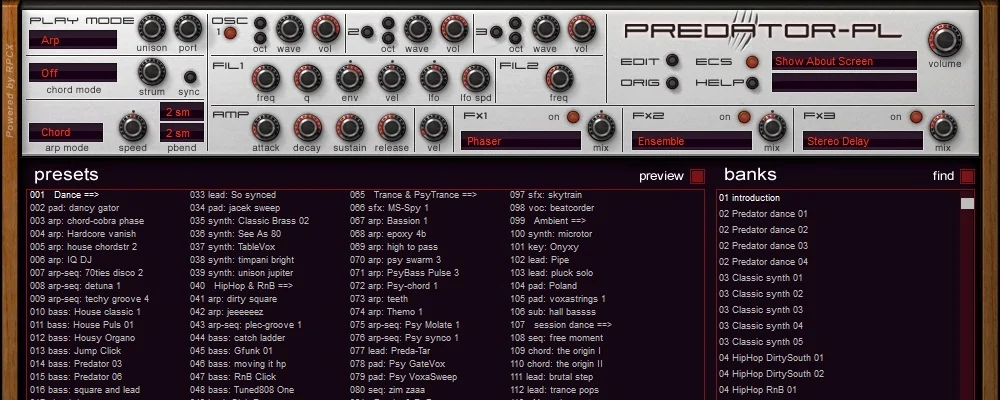Click the OSC 1 vol knob
Image resolution: width=1000 pixels, height=400 pixels.
coord(325,29)
